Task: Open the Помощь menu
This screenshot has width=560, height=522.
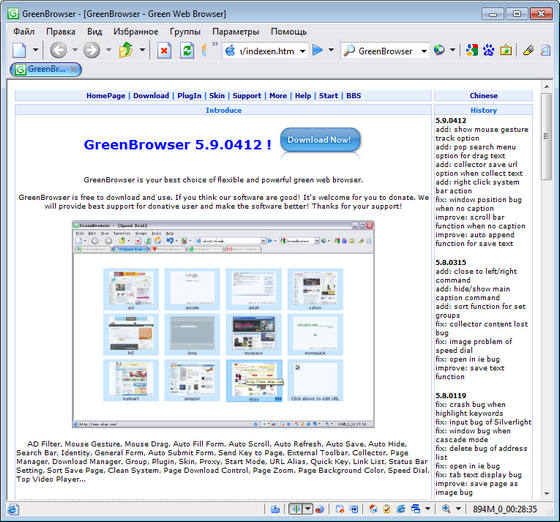Action: [289, 31]
